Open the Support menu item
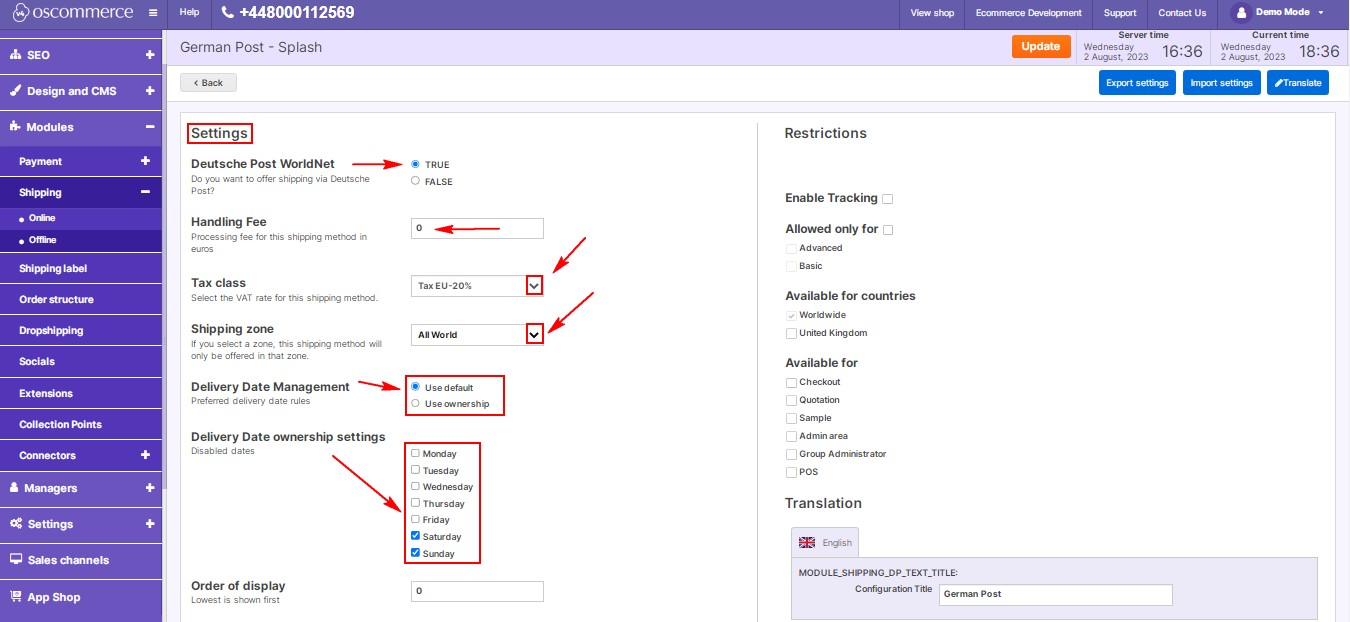Viewport: 1350px width, 622px height. (x=1120, y=13)
